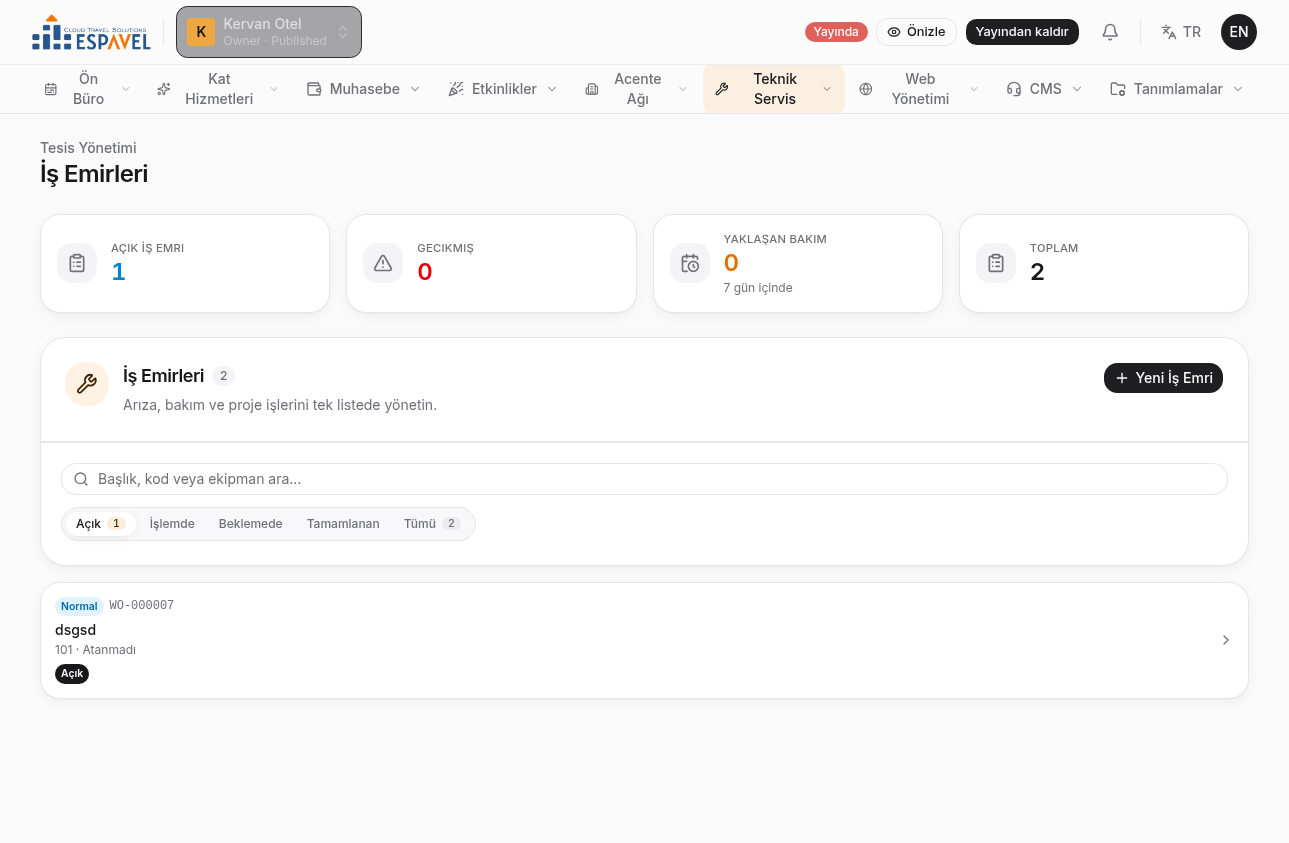Open work order WO-000007 via its arrow
Viewport: 1289px width, 843px height.
point(1226,640)
